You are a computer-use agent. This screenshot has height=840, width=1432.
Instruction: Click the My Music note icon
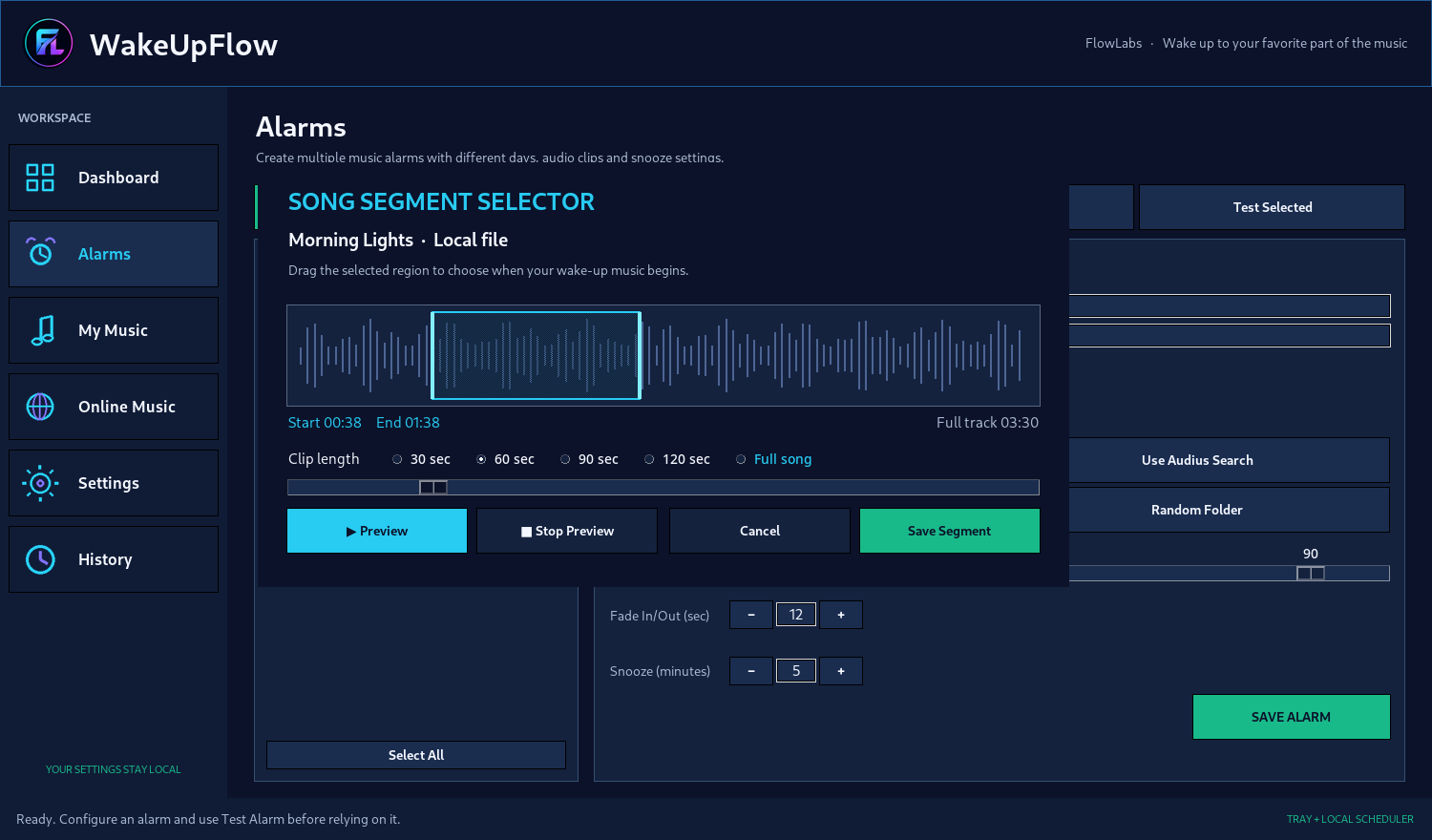click(40, 330)
